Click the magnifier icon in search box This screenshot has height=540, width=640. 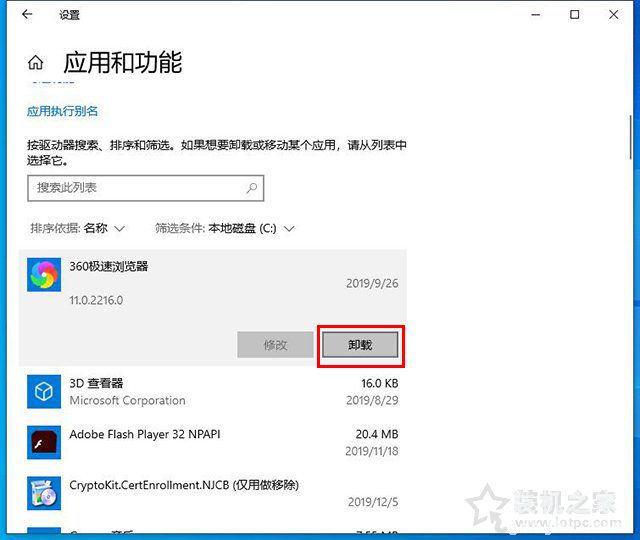click(x=252, y=188)
